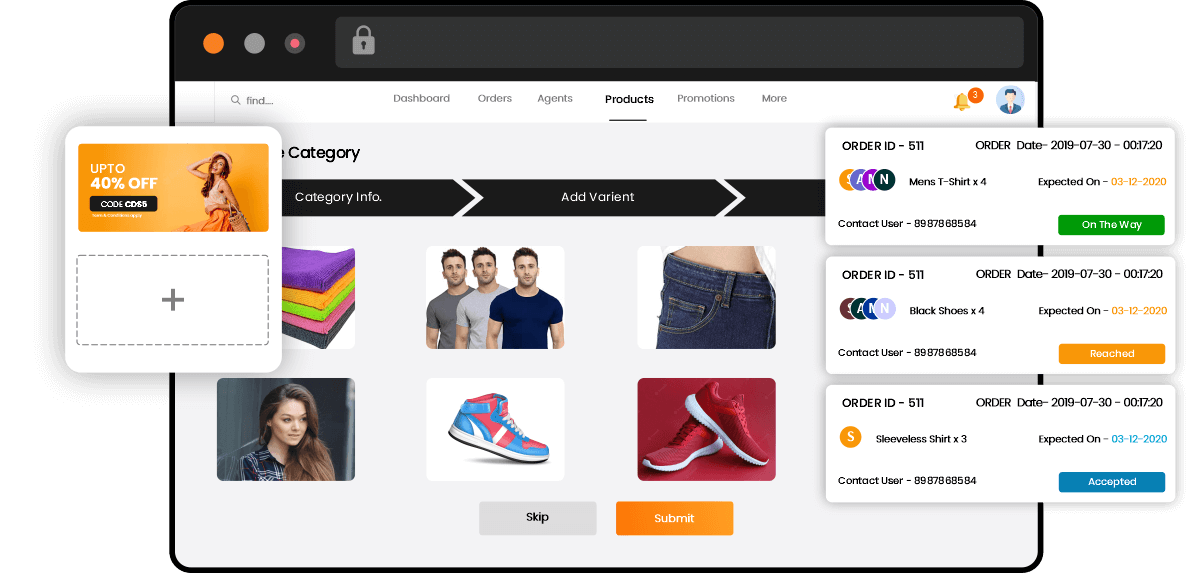Click the On The Way status badge
Image resolution: width=1199 pixels, height=573 pixels.
click(x=1111, y=225)
